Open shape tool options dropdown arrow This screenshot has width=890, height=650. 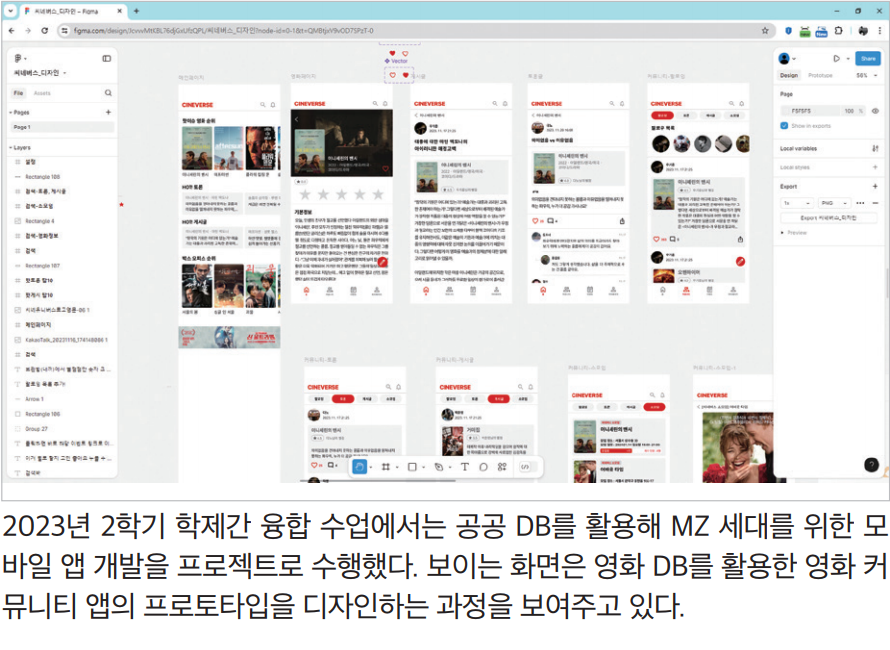[423, 467]
